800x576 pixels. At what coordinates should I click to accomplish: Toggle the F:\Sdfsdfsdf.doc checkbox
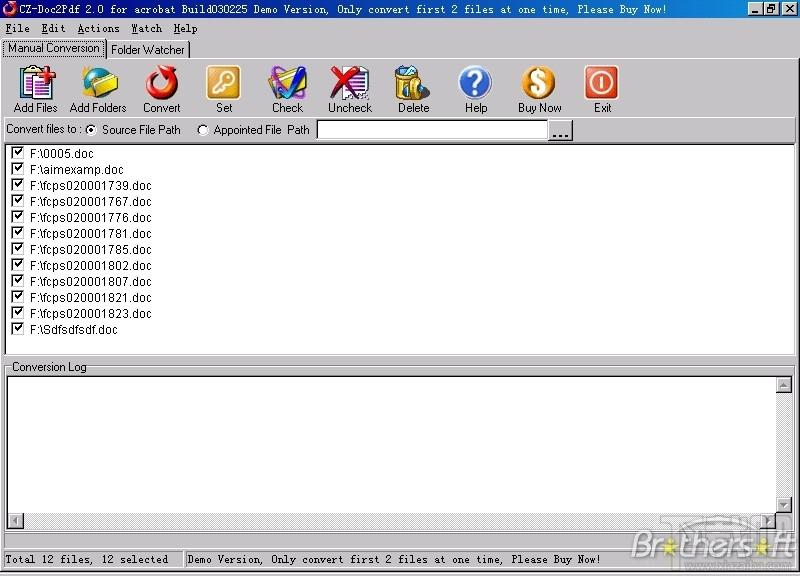click(17, 329)
